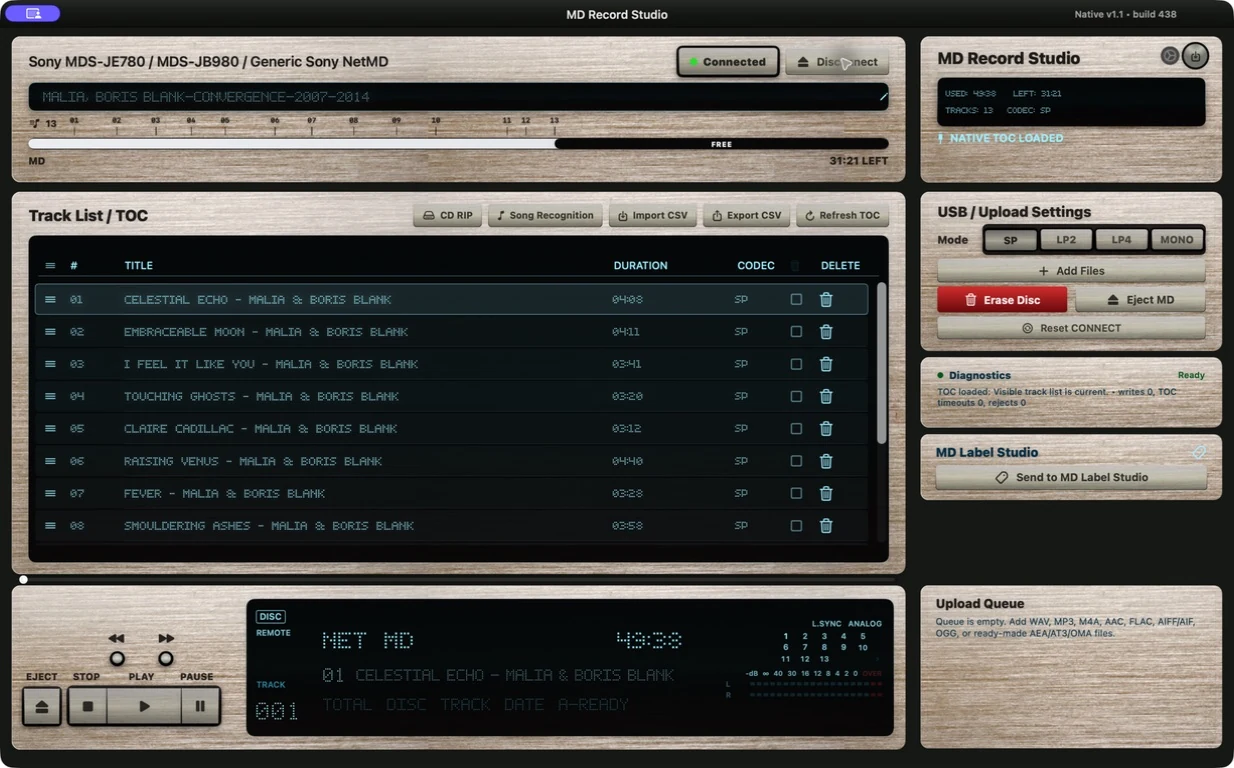The image size is (1234, 768).
Task: Grab the reorder handle of track 05
Action: [x=50, y=428]
